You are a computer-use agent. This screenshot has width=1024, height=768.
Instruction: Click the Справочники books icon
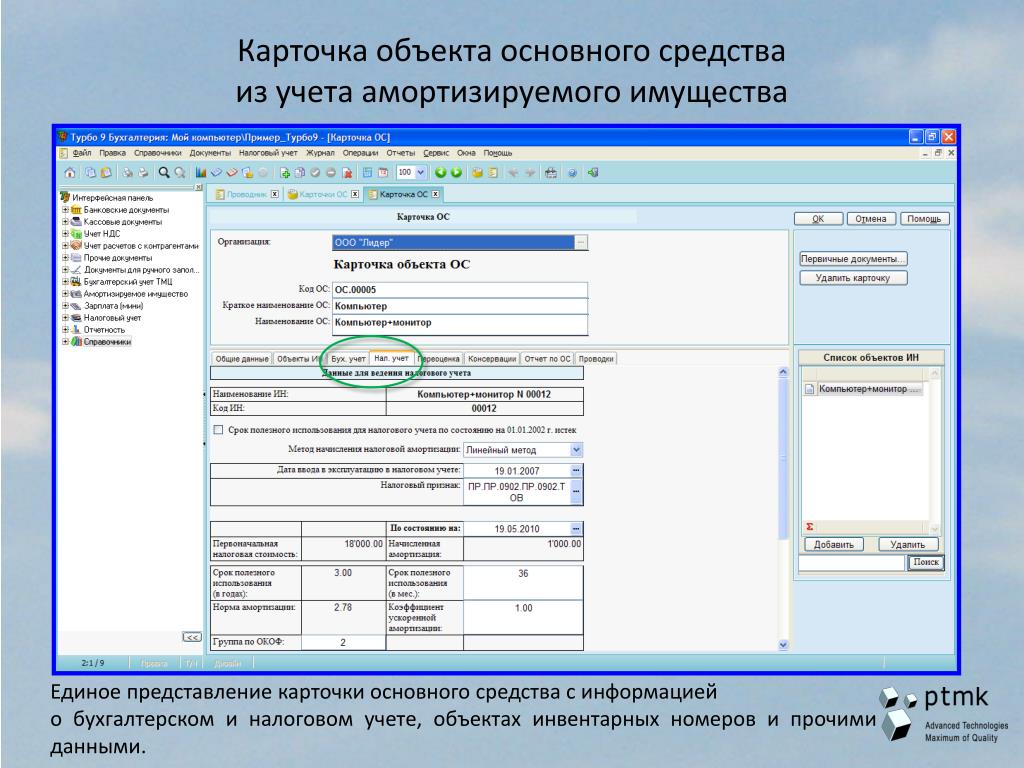[x=76, y=342]
